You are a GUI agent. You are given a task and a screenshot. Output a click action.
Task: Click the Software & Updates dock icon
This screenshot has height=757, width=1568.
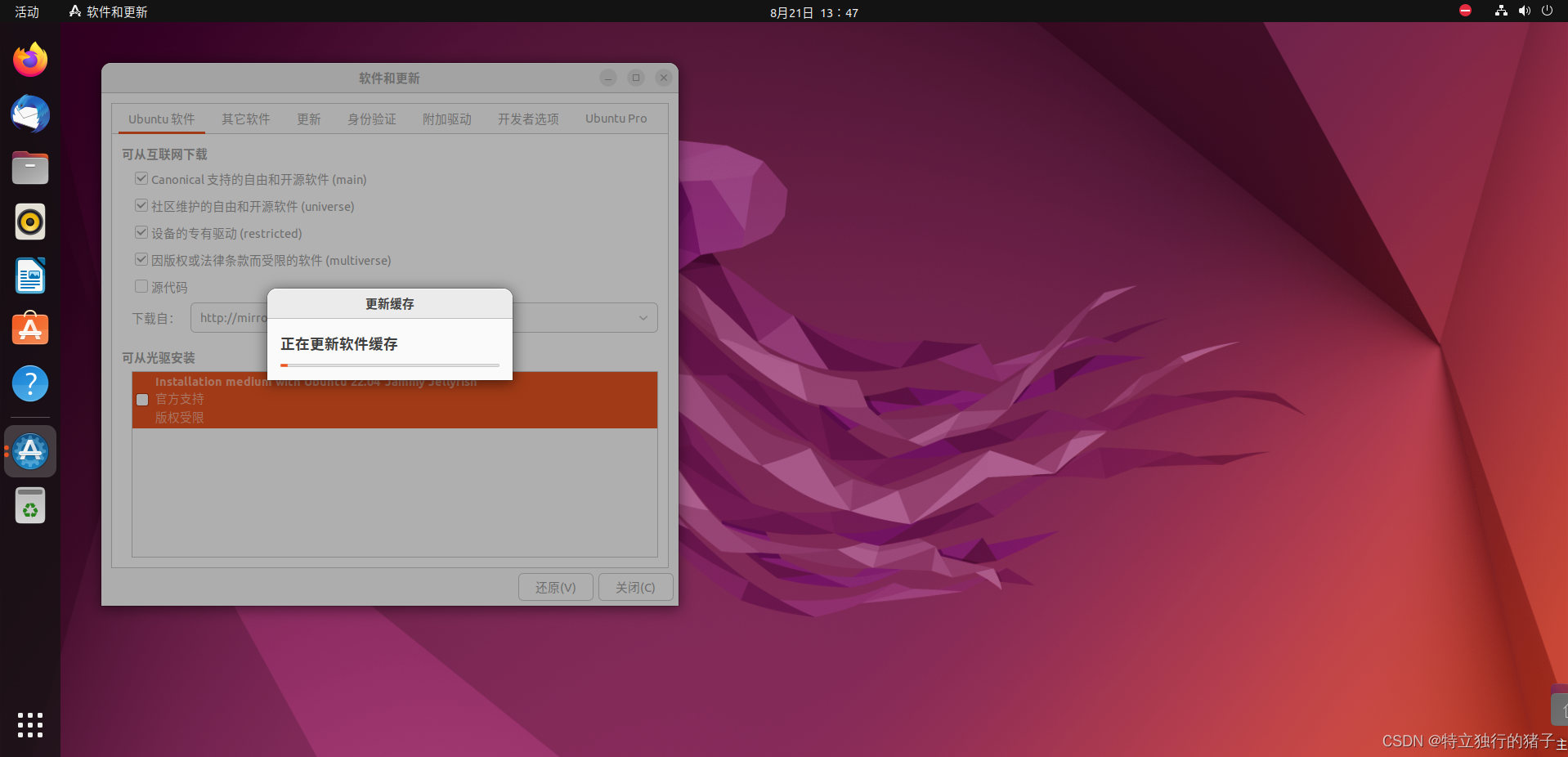point(30,451)
